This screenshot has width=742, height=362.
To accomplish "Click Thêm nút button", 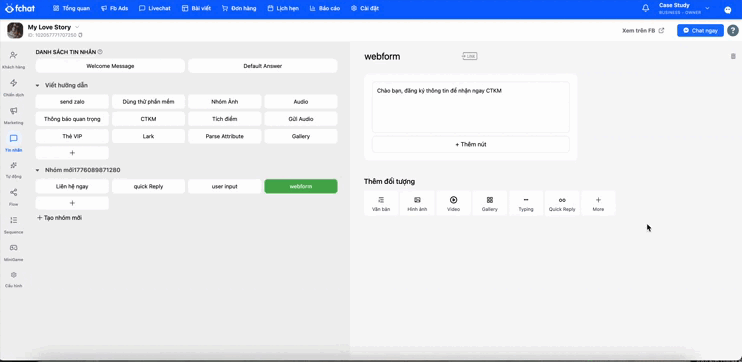I will (471, 144).
